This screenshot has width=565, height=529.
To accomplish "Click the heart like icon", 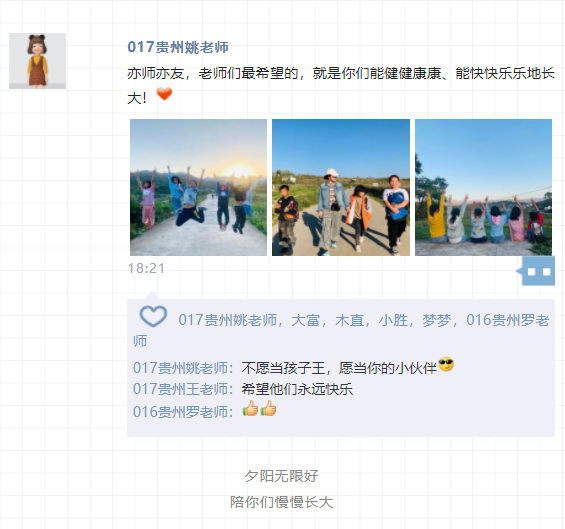I will click(153, 316).
